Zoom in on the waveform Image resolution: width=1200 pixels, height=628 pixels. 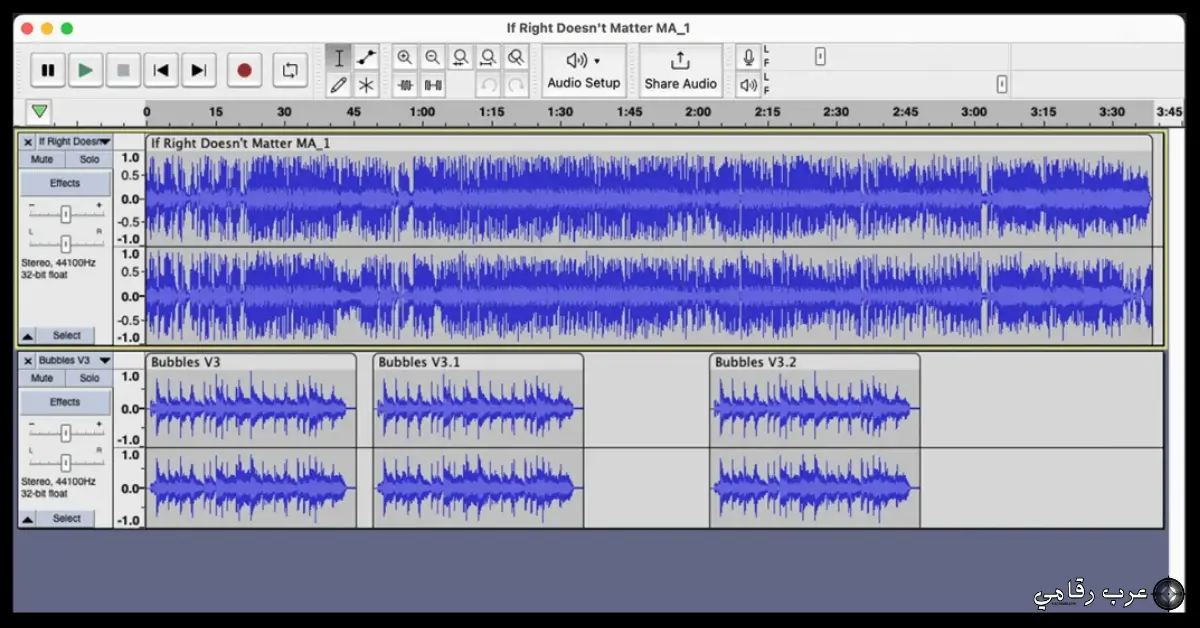405,57
